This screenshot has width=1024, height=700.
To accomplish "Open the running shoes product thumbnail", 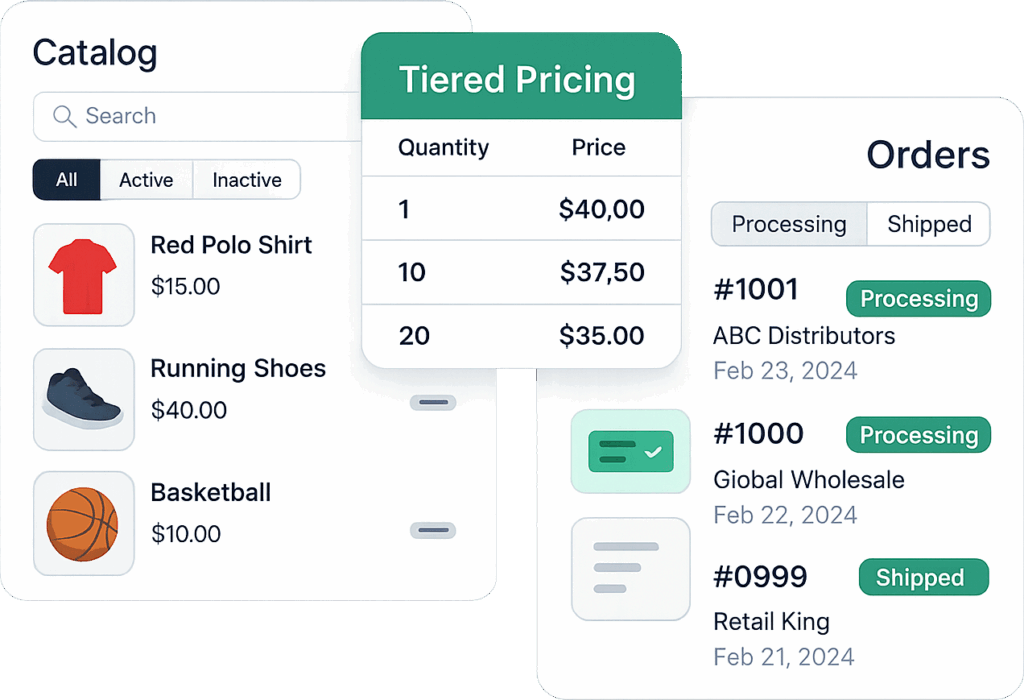I will [84, 399].
